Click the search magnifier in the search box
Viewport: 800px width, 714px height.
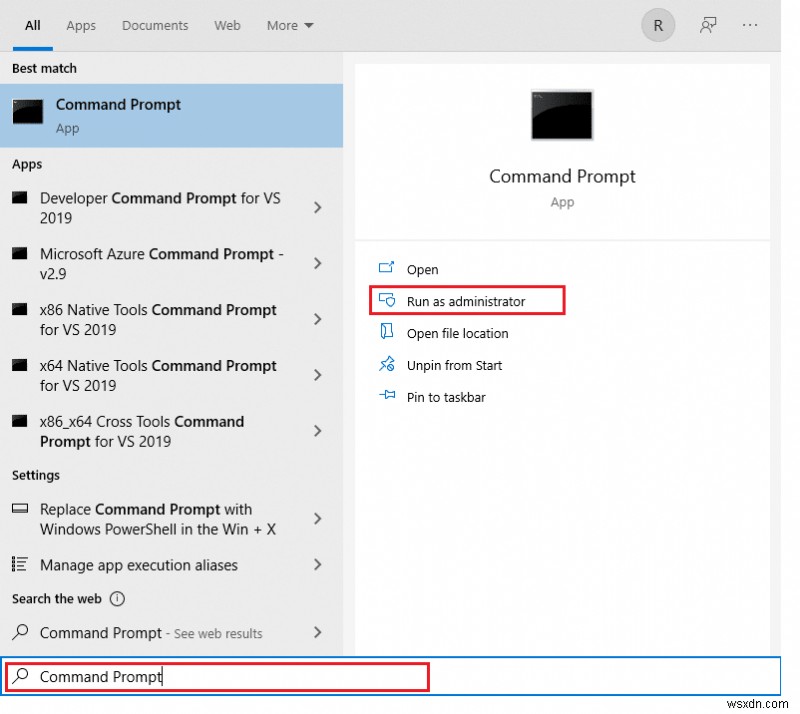[x=22, y=677]
